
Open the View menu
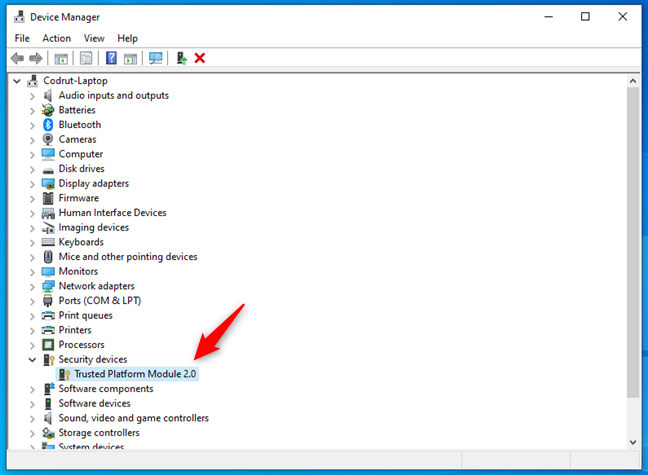(x=94, y=38)
